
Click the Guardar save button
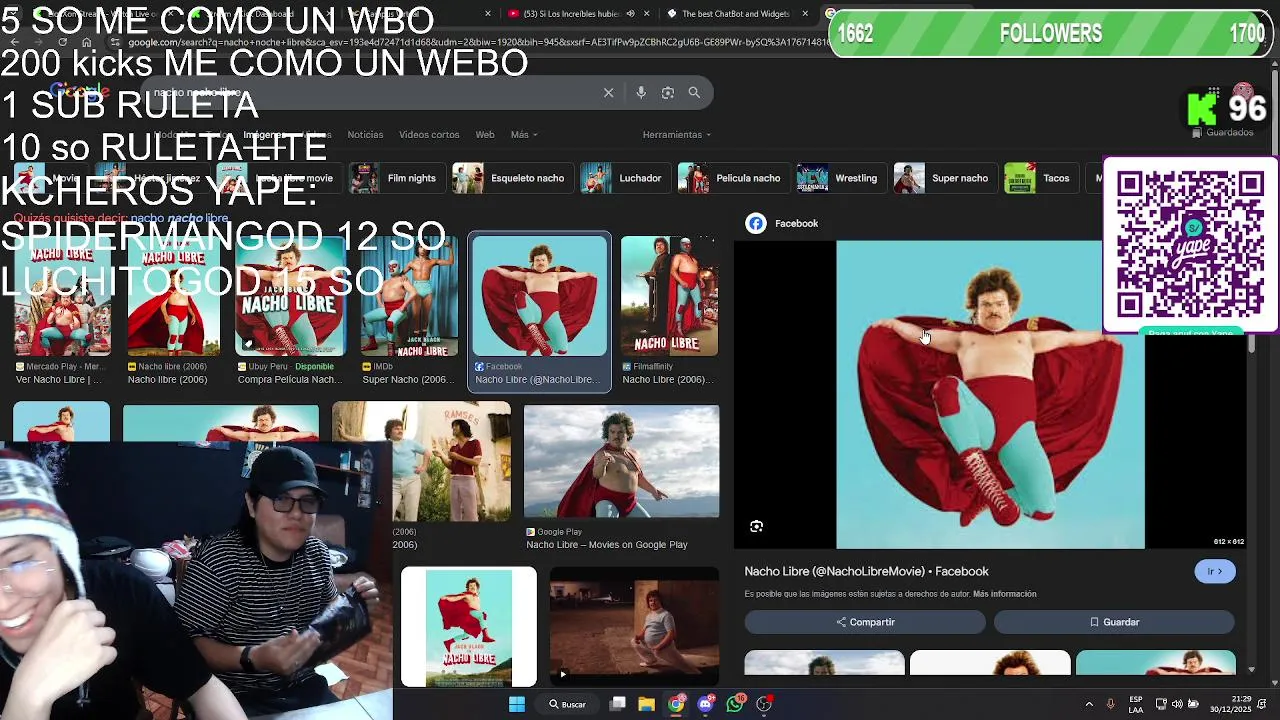point(1114,622)
